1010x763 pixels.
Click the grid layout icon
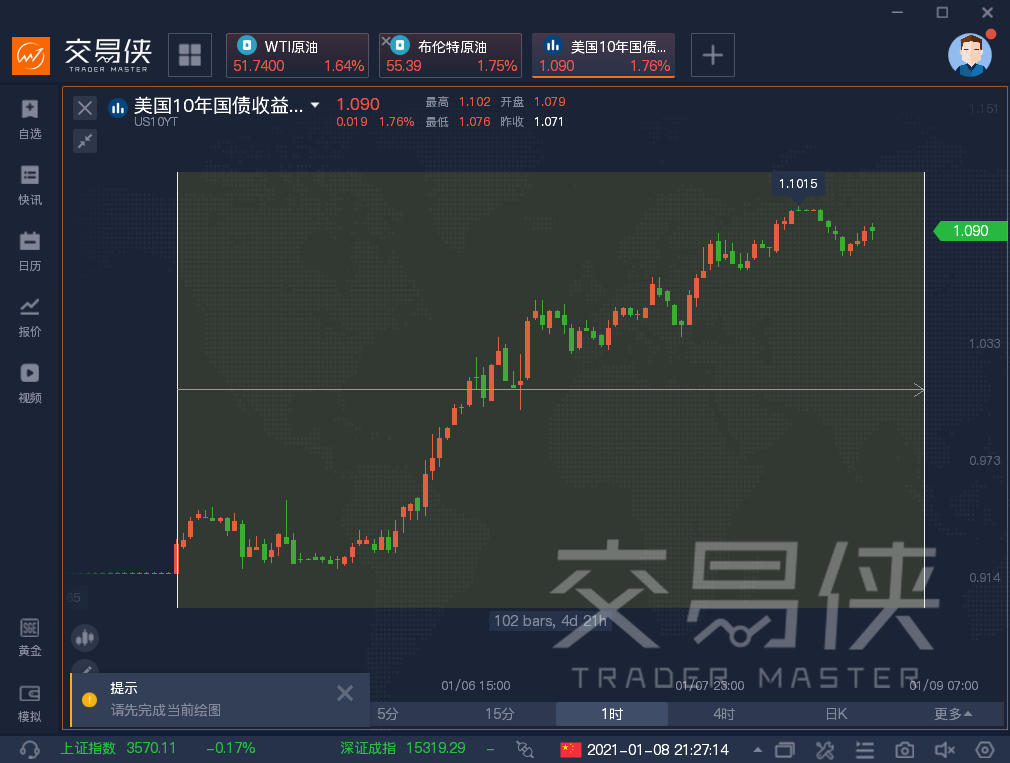(190, 55)
